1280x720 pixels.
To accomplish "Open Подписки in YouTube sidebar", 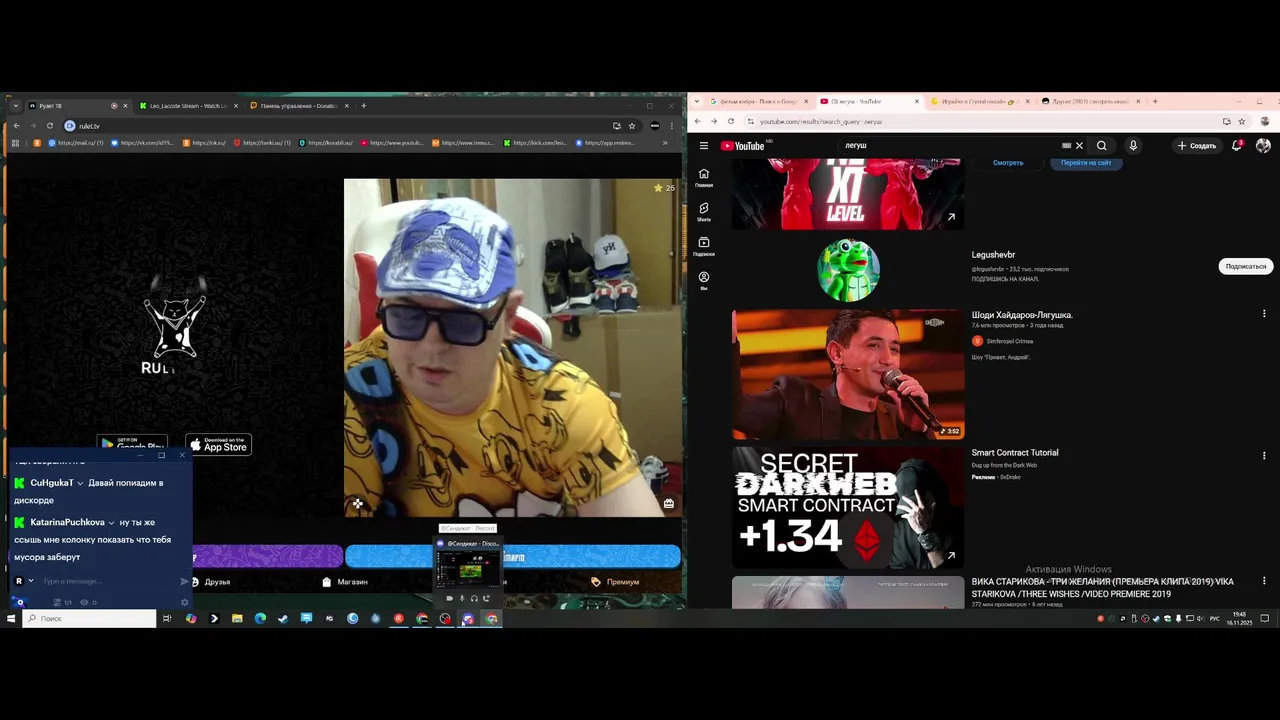I will point(704,246).
